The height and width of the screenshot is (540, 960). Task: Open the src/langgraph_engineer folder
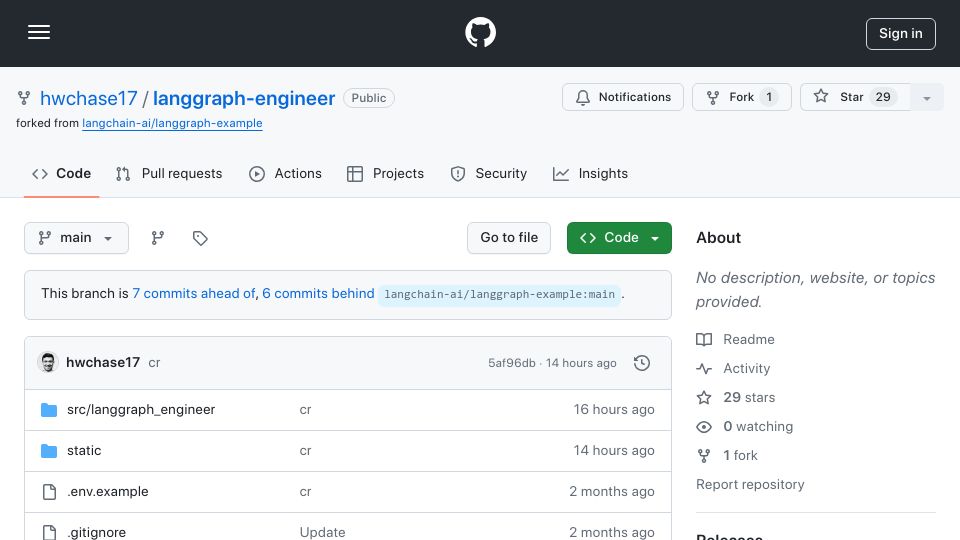[x=141, y=410]
